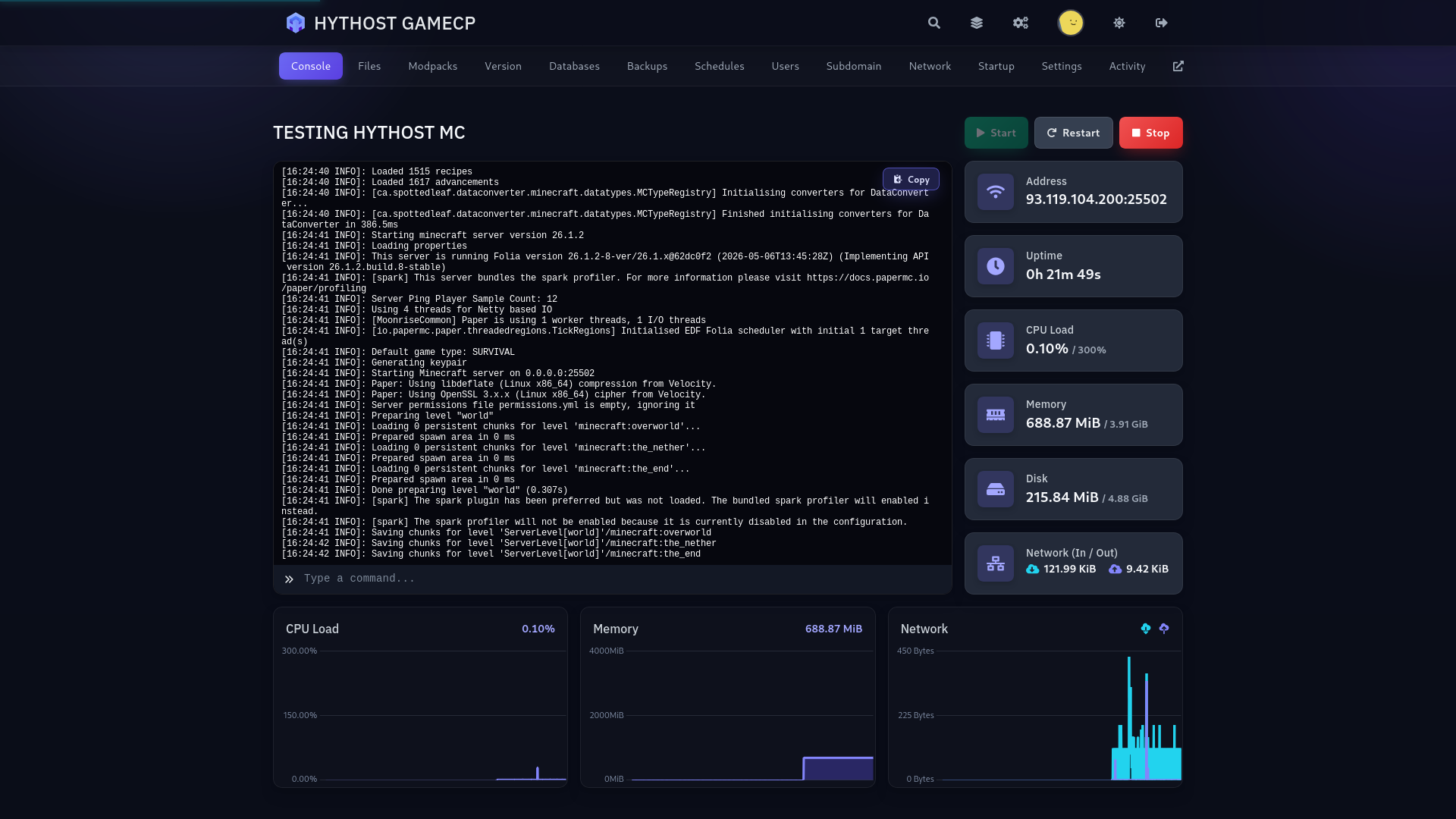
Task: Open the yellow smiley account avatar
Action: 1071,23
